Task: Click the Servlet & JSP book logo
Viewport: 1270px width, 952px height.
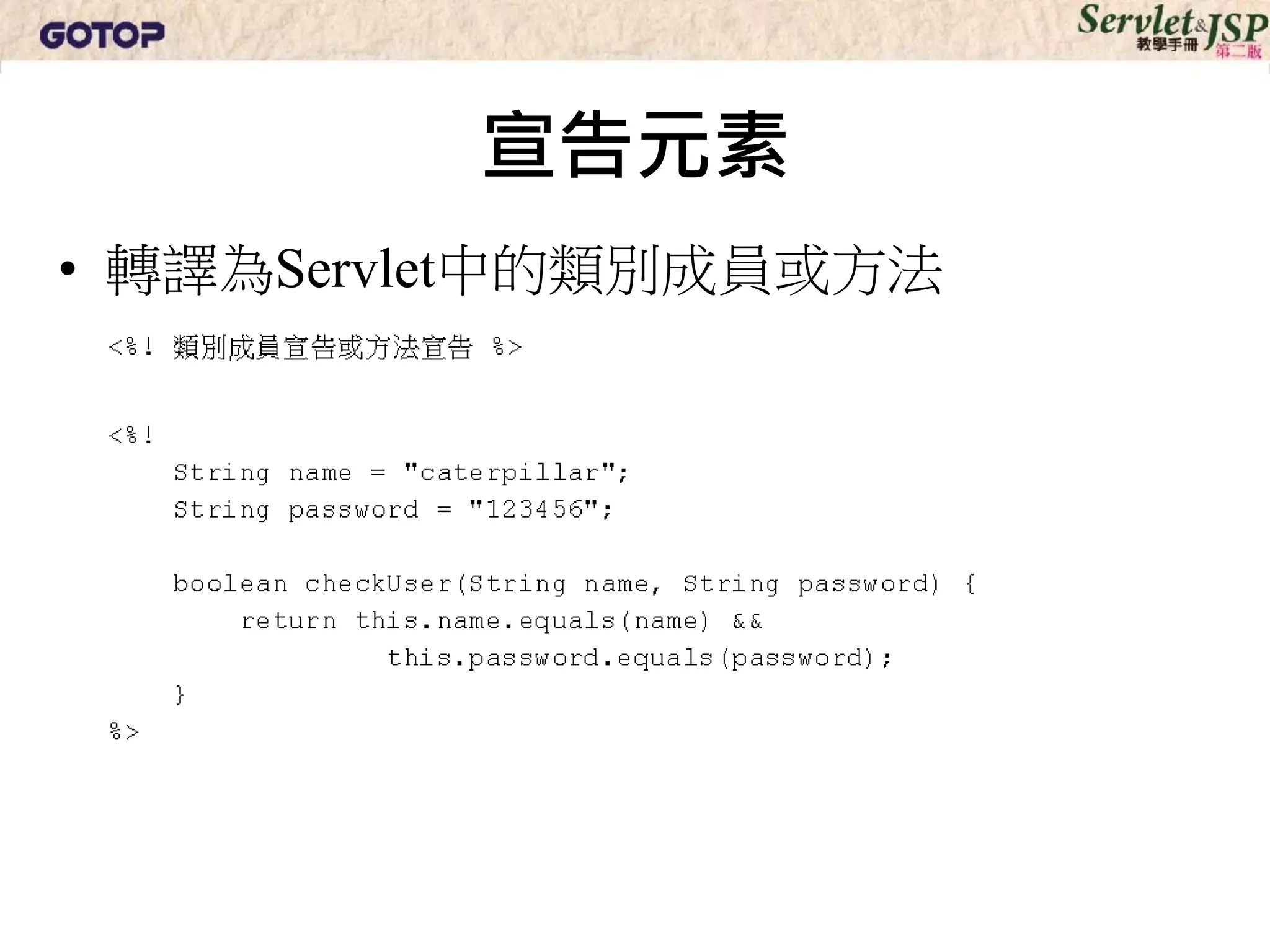Action: tap(1172, 31)
